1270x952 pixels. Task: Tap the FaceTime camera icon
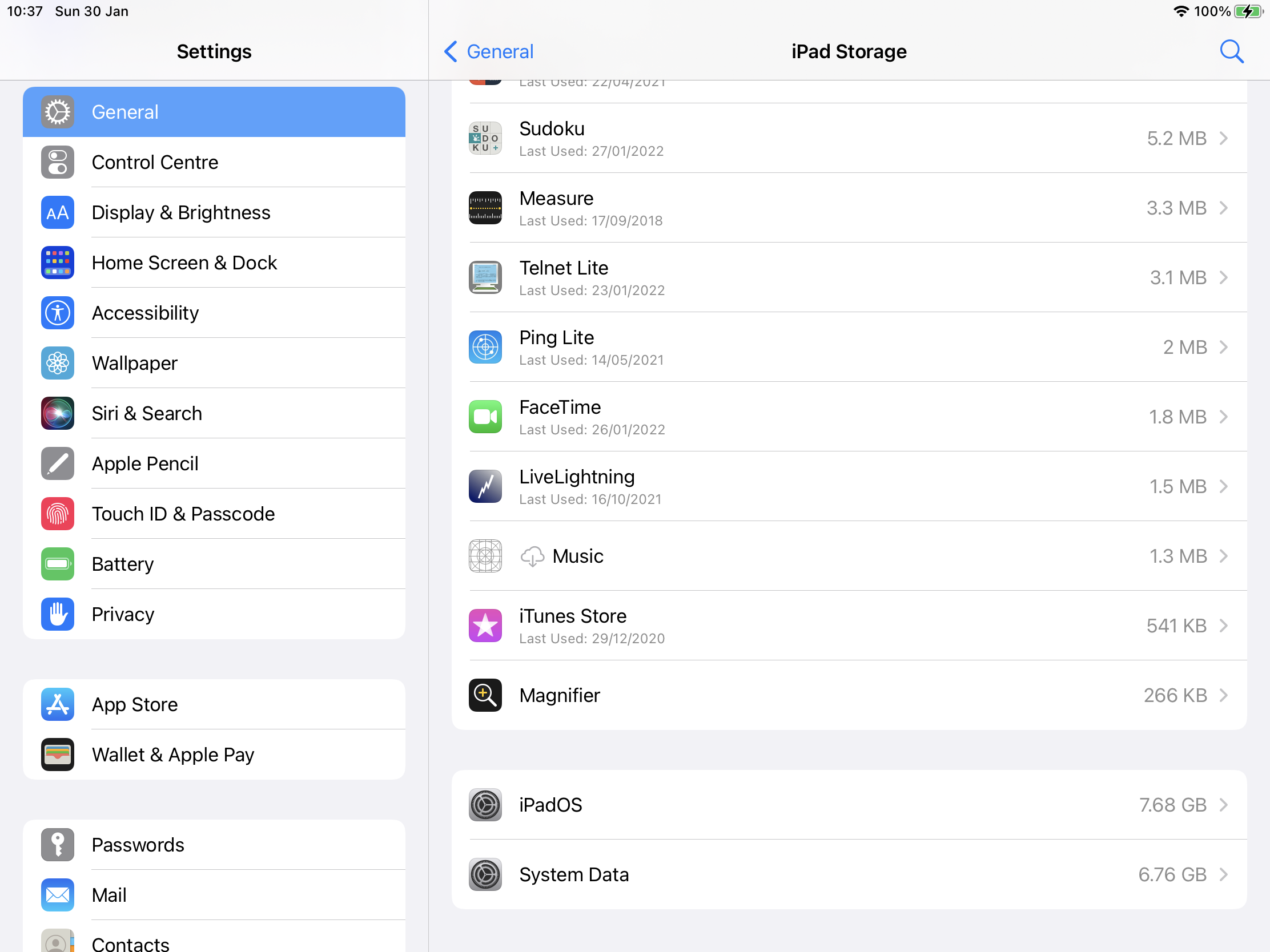(x=485, y=417)
